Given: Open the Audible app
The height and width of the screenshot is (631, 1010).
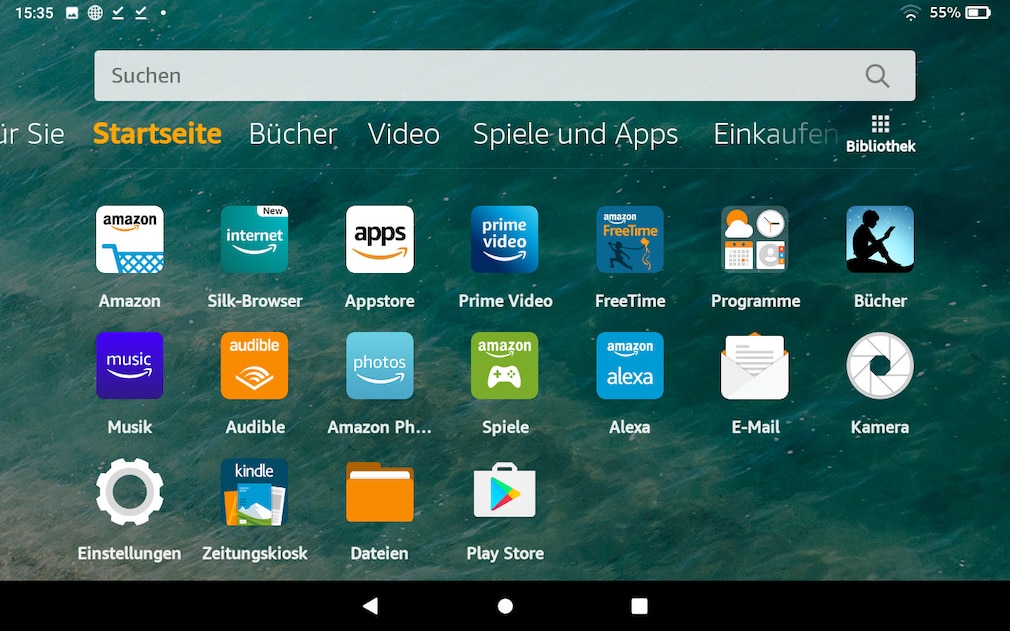Looking at the screenshot, I should [x=254, y=366].
